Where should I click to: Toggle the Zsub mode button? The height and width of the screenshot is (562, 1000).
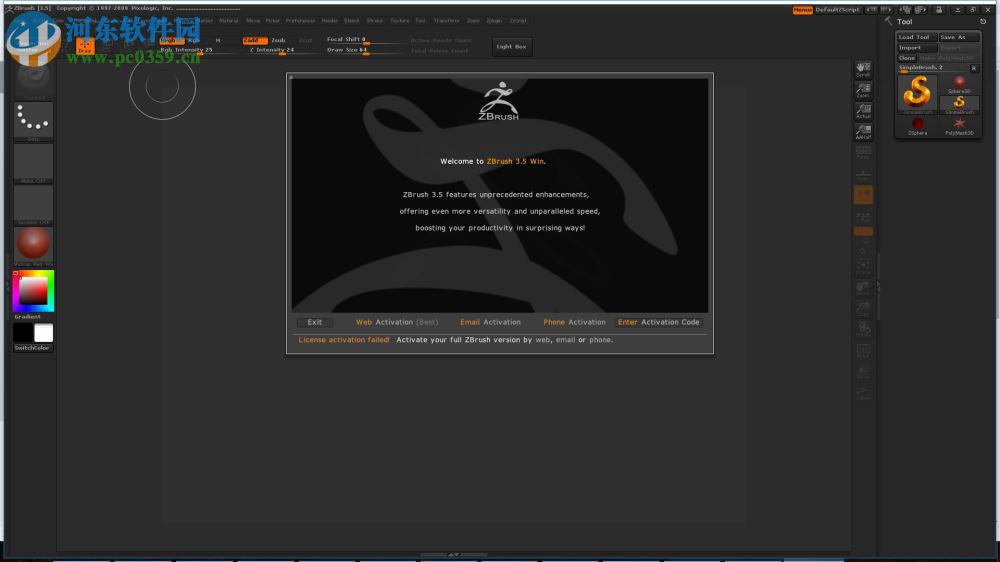(x=278, y=40)
